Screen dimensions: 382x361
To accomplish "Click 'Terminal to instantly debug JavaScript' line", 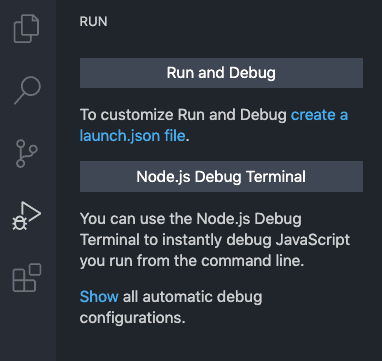I will (x=215, y=240).
